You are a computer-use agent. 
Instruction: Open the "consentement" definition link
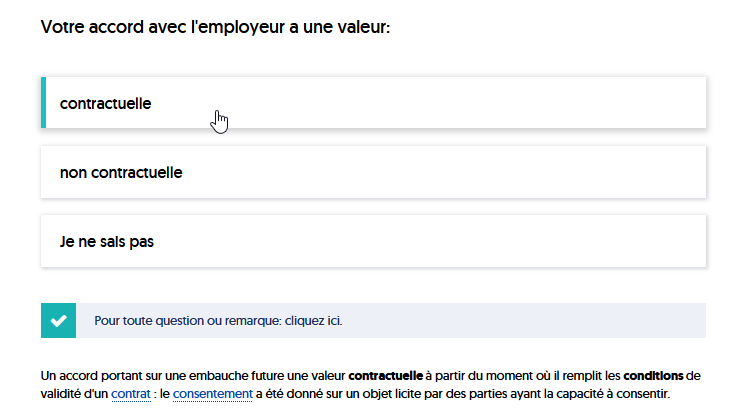[x=213, y=394]
